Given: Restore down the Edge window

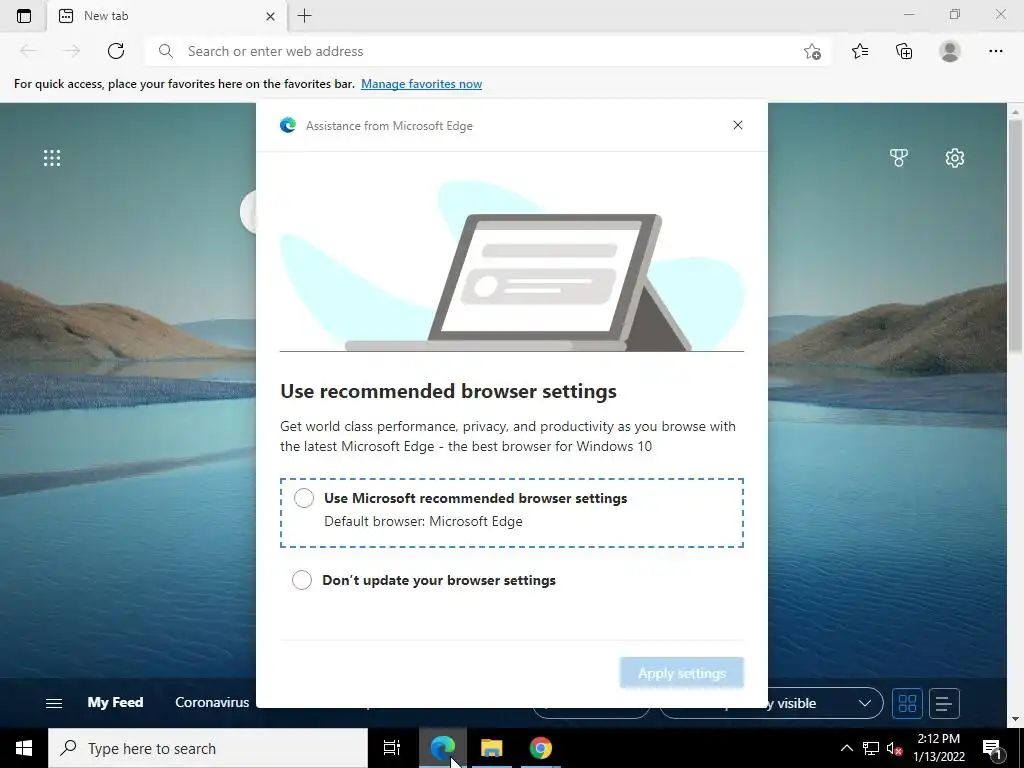Looking at the screenshot, I should pyautogui.click(x=955, y=14).
